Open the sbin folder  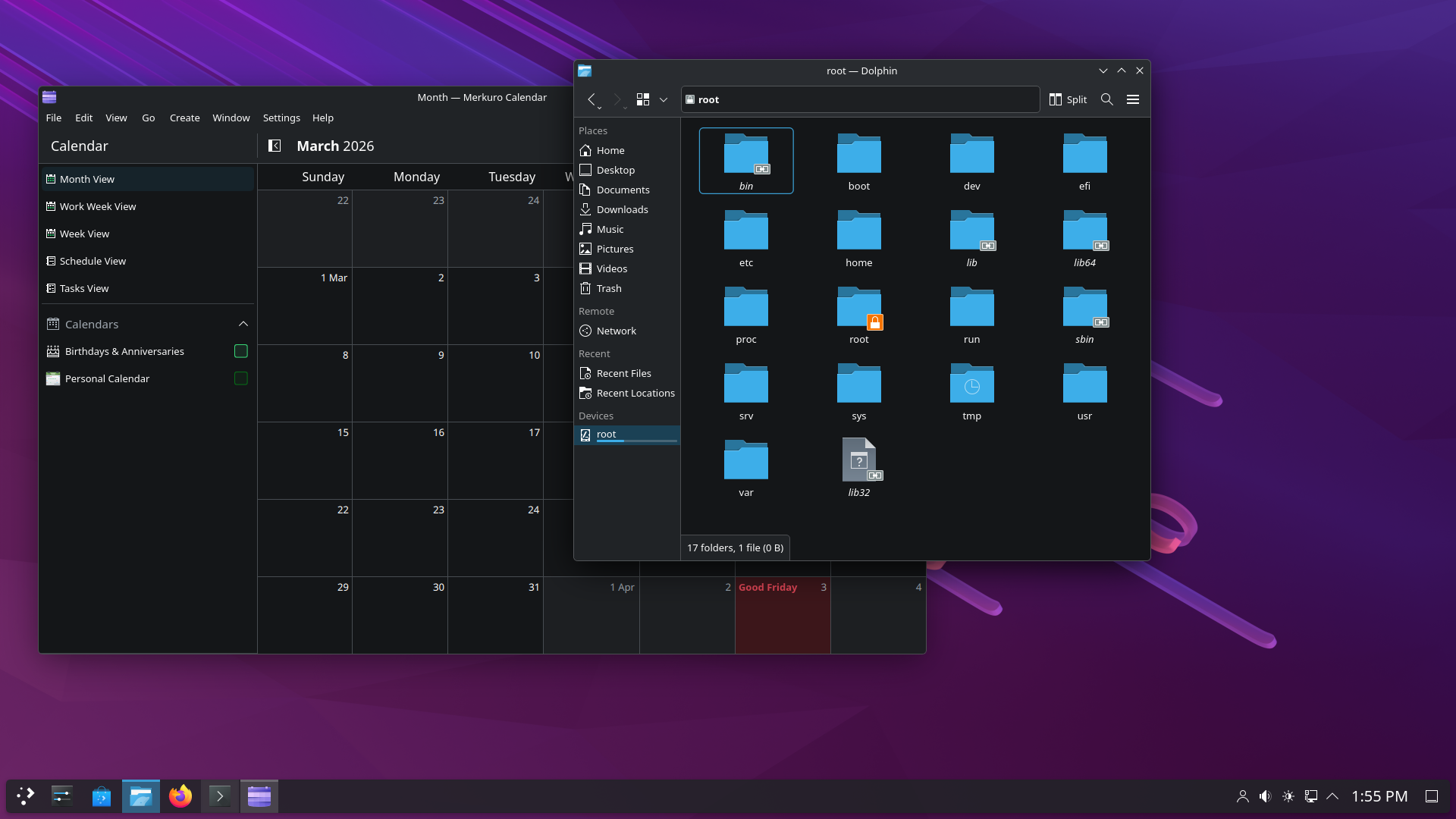tap(1084, 314)
